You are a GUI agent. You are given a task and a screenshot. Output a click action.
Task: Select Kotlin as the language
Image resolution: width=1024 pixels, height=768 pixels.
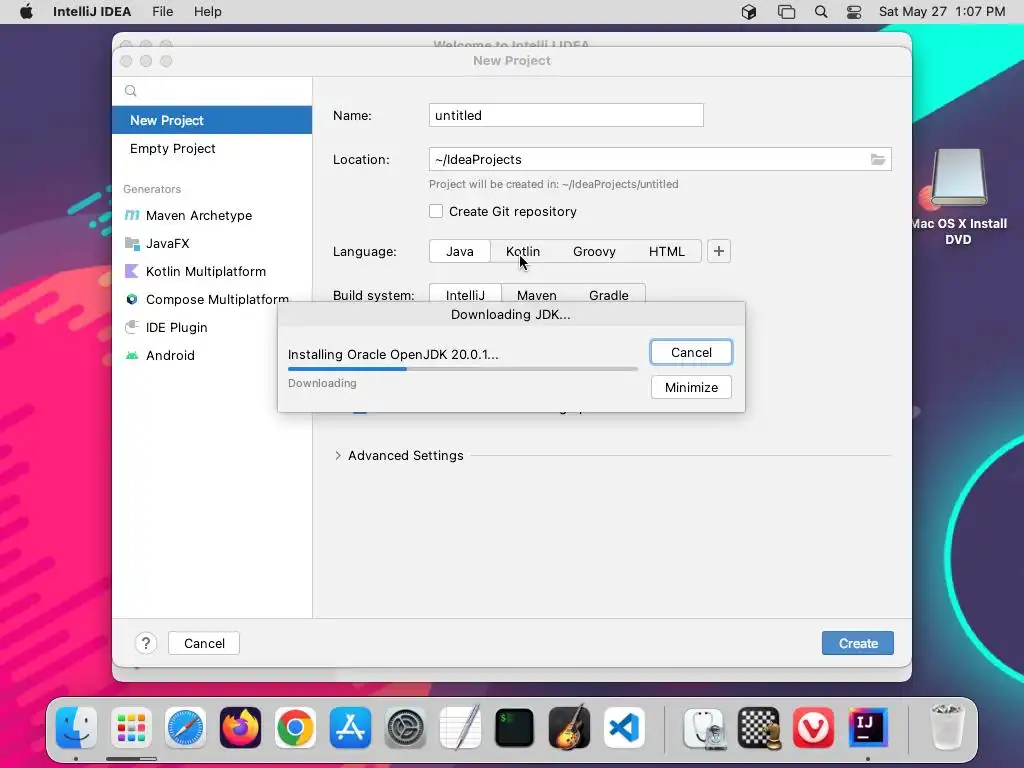[x=523, y=251]
